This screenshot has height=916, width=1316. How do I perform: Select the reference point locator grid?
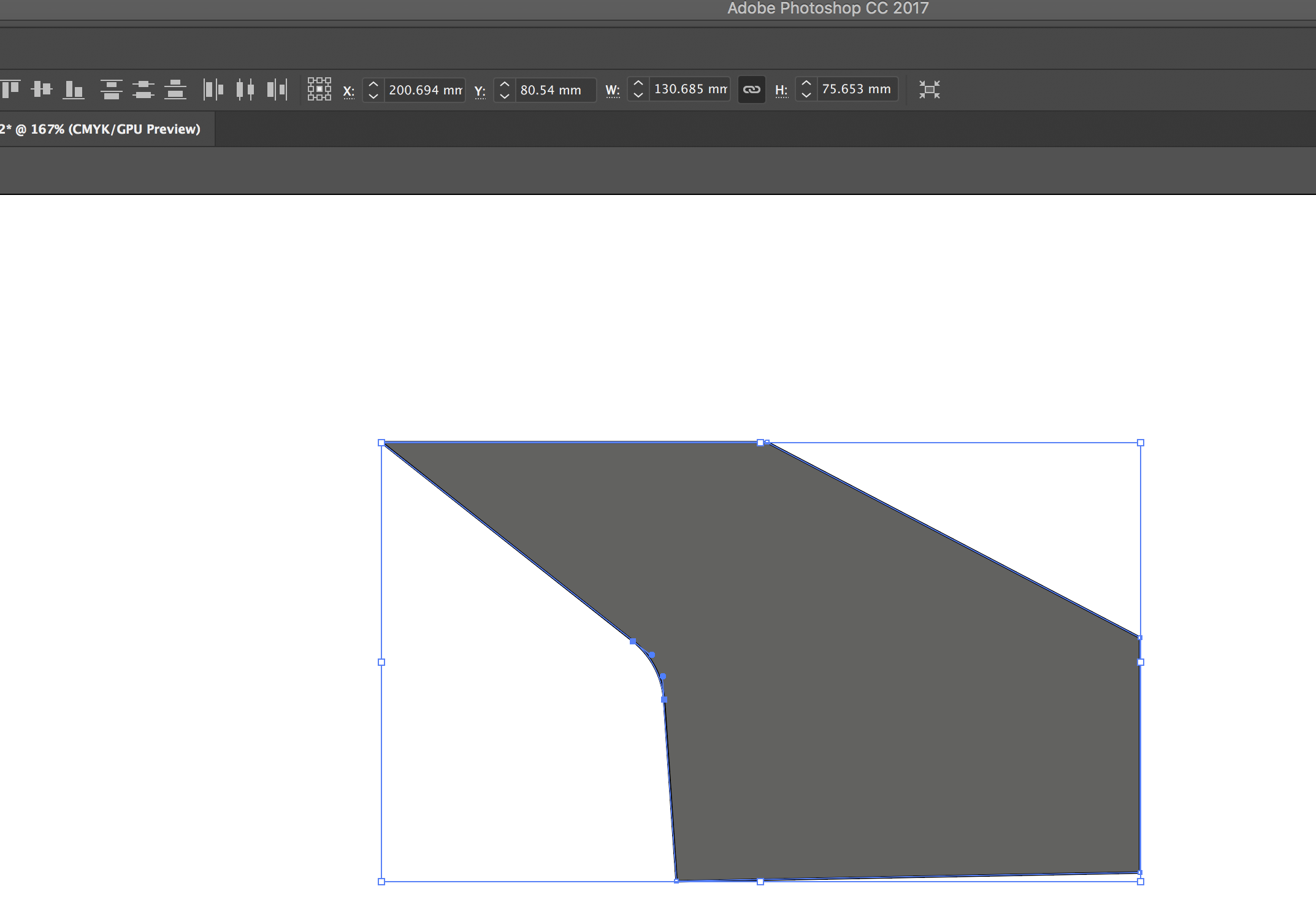point(319,90)
